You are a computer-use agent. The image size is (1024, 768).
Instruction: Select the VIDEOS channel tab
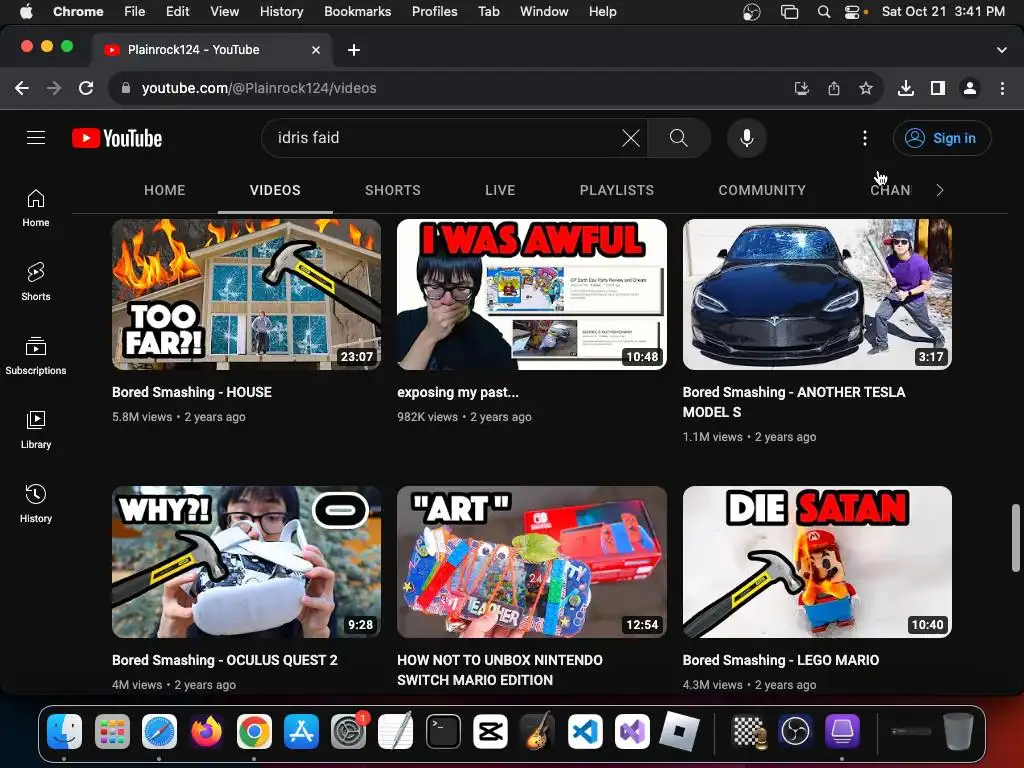coord(275,190)
